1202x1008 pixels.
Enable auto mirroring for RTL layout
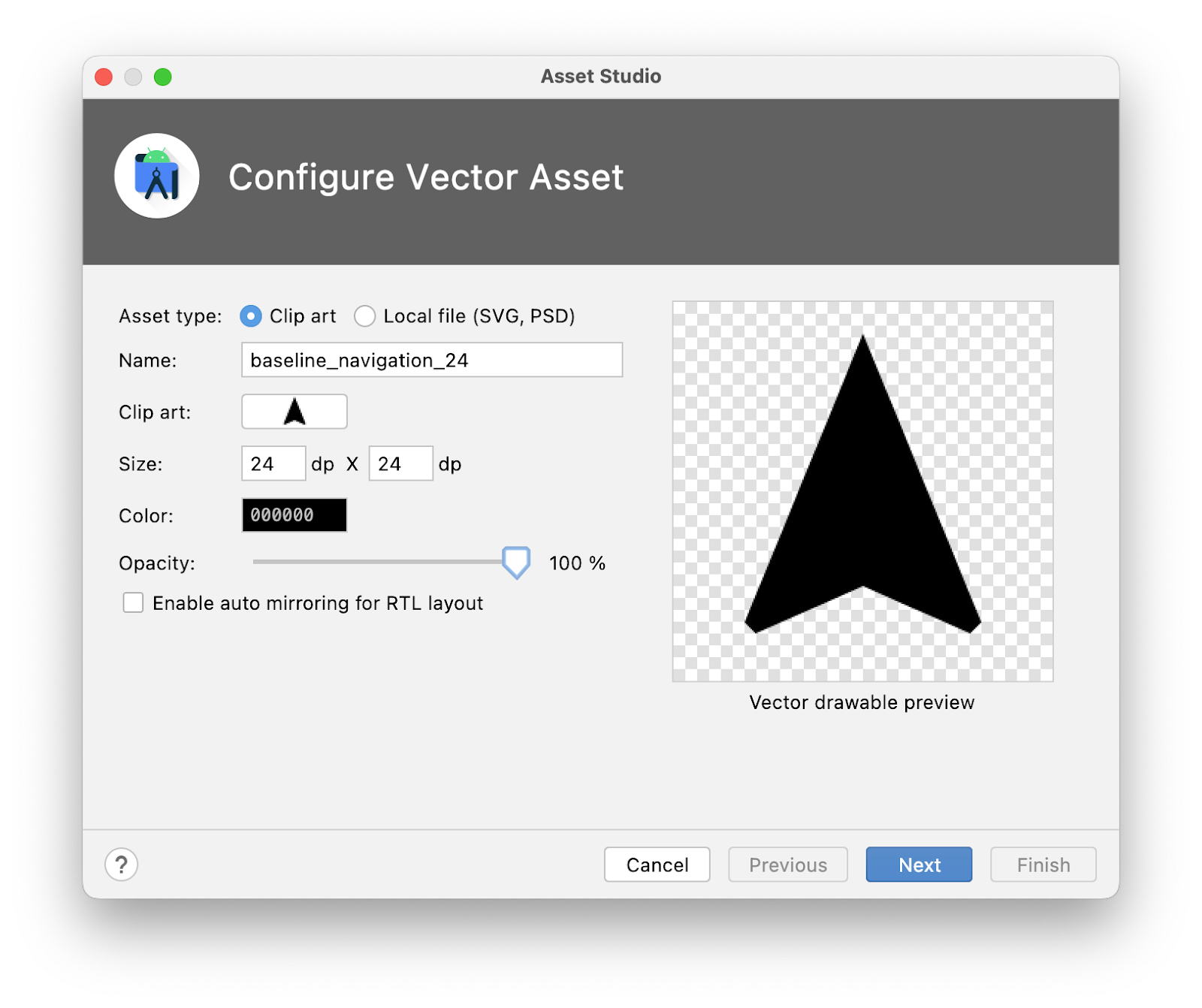click(133, 602)
